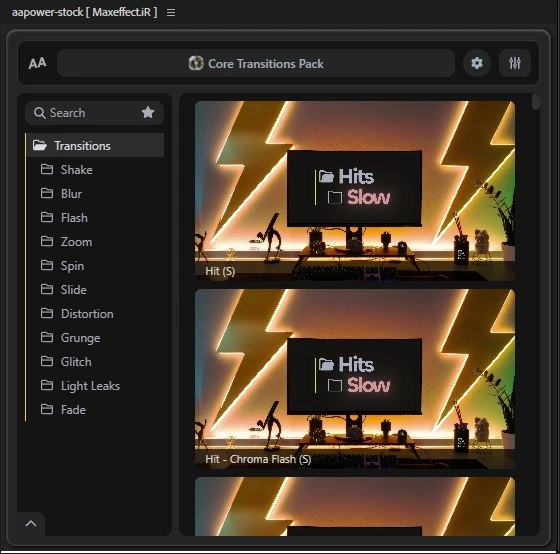The height and width of the screenshot is (554, 560).
Task: Click the preset list scrollbar handle
Action: [x=535, y=102]
